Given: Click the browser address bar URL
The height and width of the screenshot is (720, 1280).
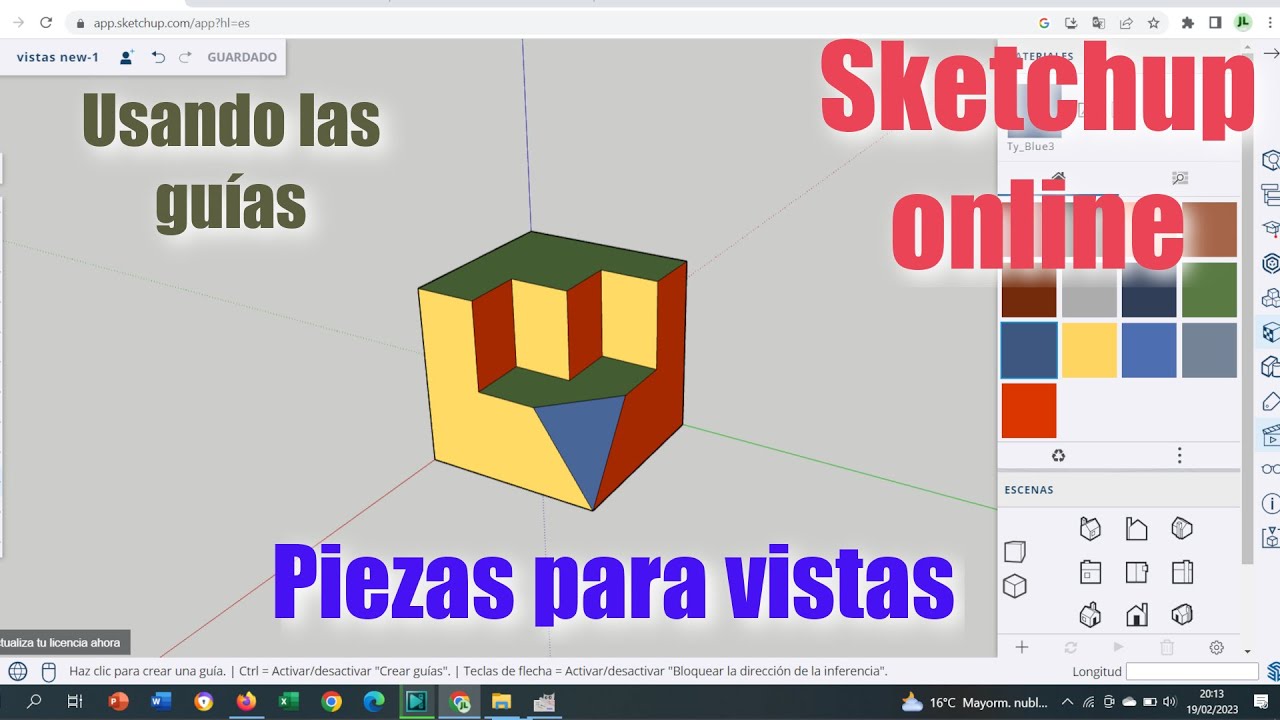Looking at the screenshot, I should click(171, 22).
